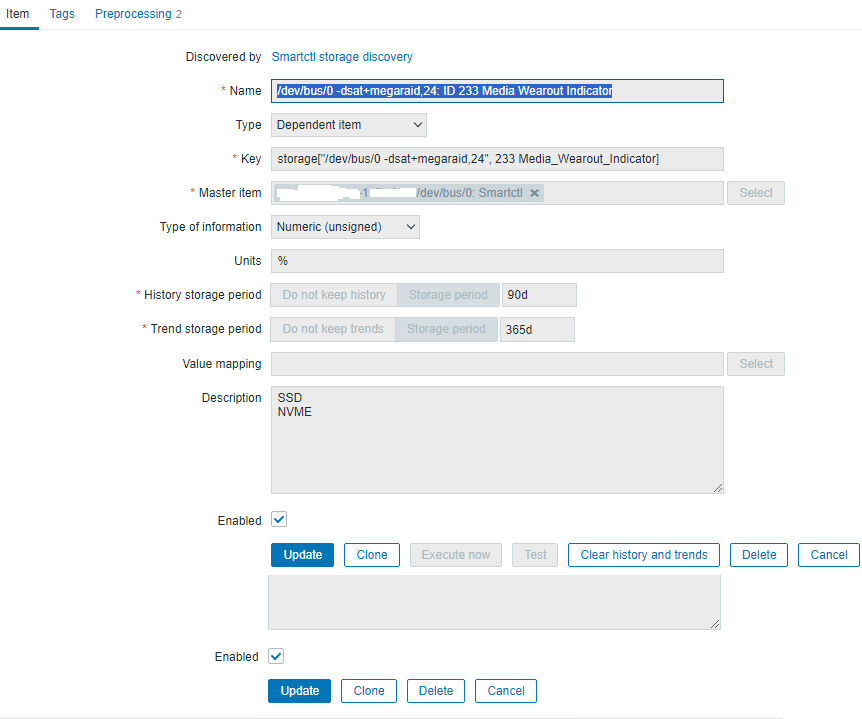Toggle the upper Enabled checkbox
Viewport: 862px width, 719px height.
coord(279,519)
